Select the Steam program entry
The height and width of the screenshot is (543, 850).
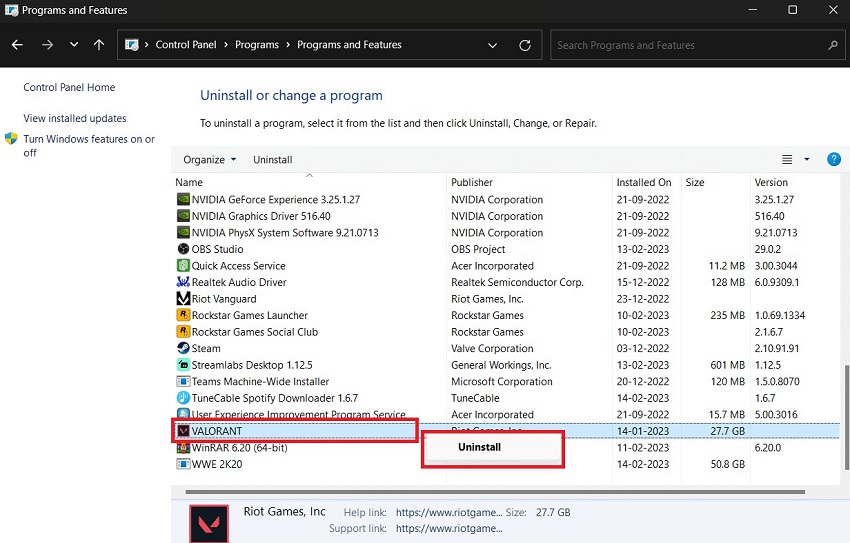tap(206, 348)
